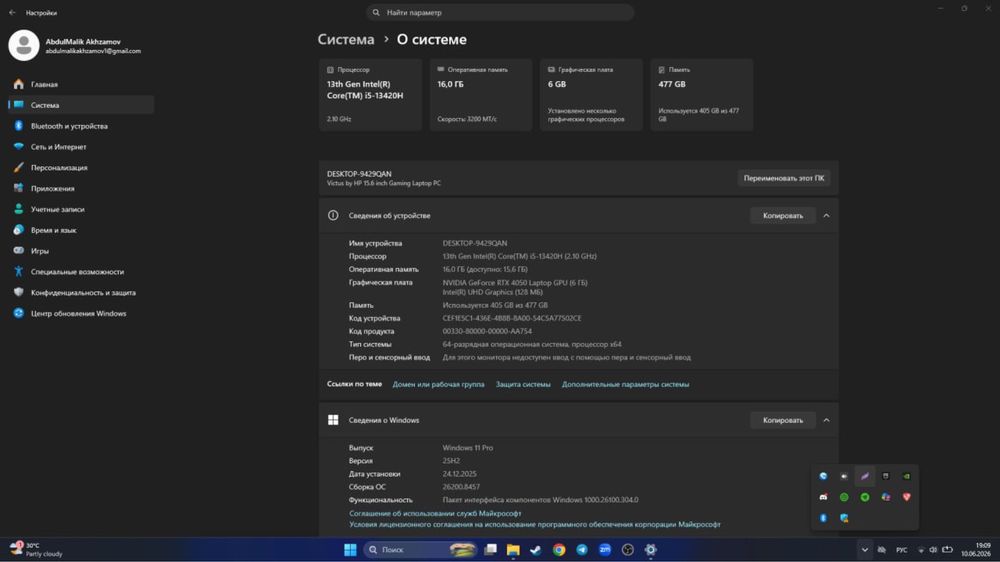1000x562 pixels.
Task: Open Steam from the taskbar
Action: coord(536,549)
